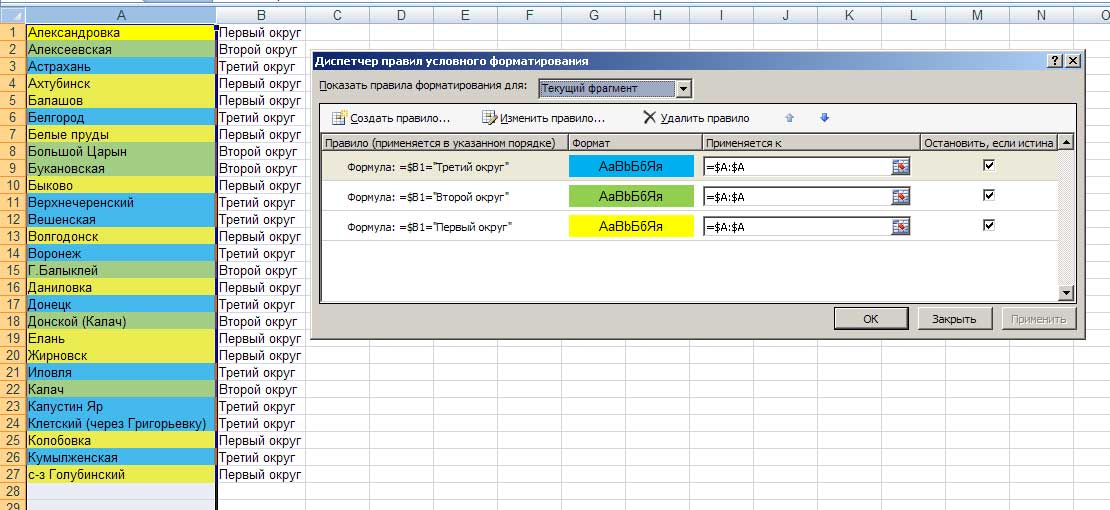1110x510 pixels.
Task: Click the range selector icon for Третий округ rule
Action: point(901,167)
